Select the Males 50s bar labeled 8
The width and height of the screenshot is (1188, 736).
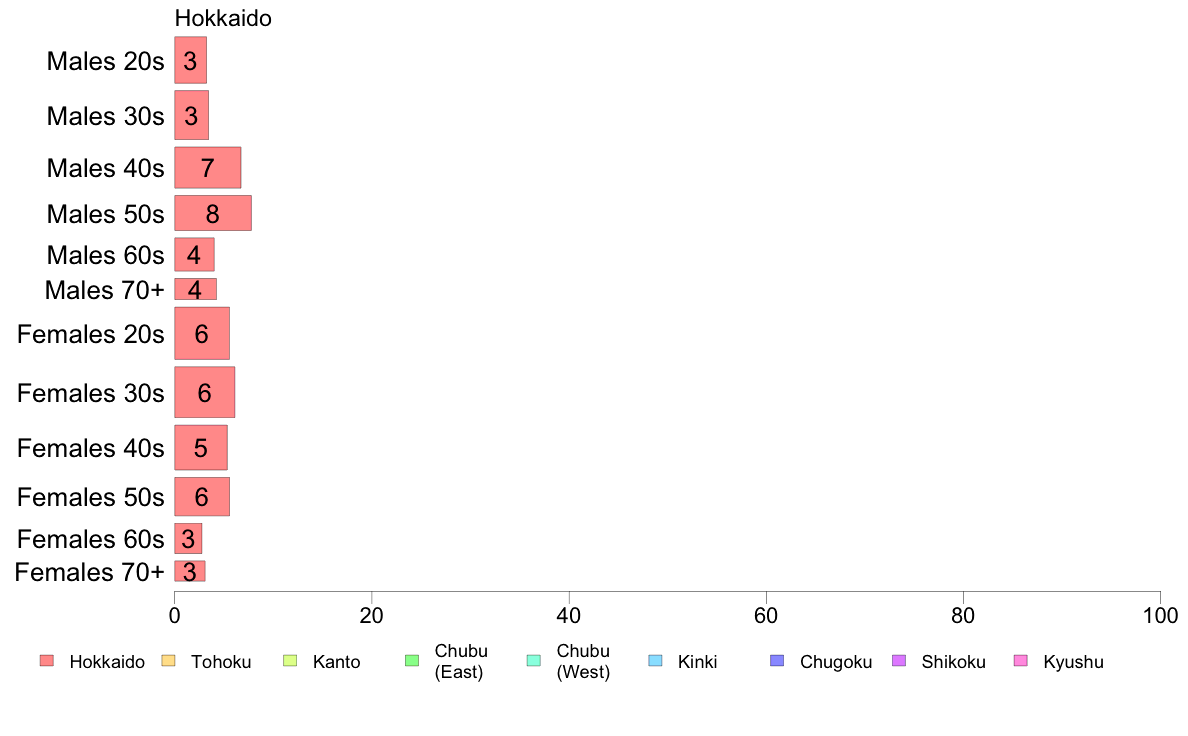(213, 213)
